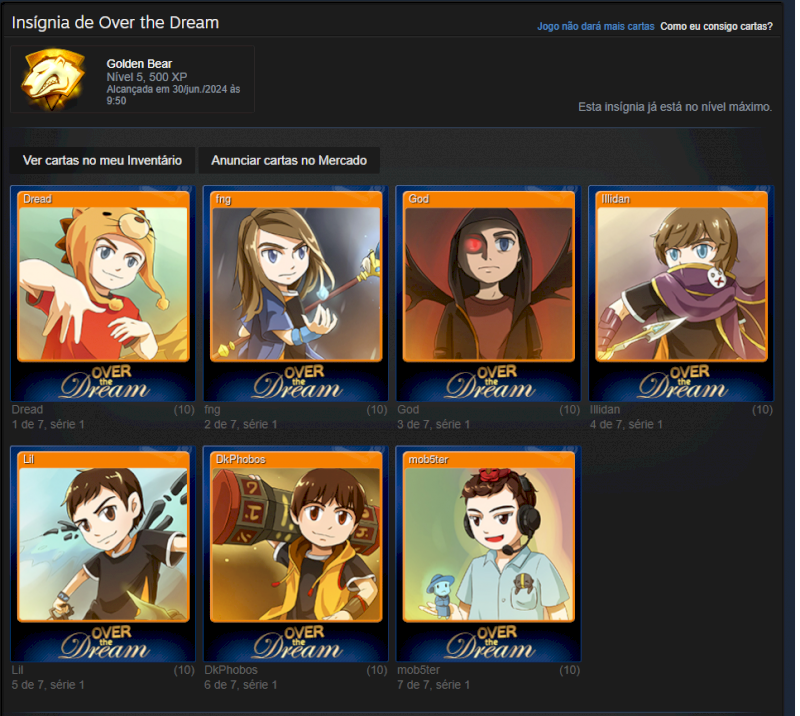Click the (10) count beside mob5ter
Screen dimensions: 800x716
(569, 670)
